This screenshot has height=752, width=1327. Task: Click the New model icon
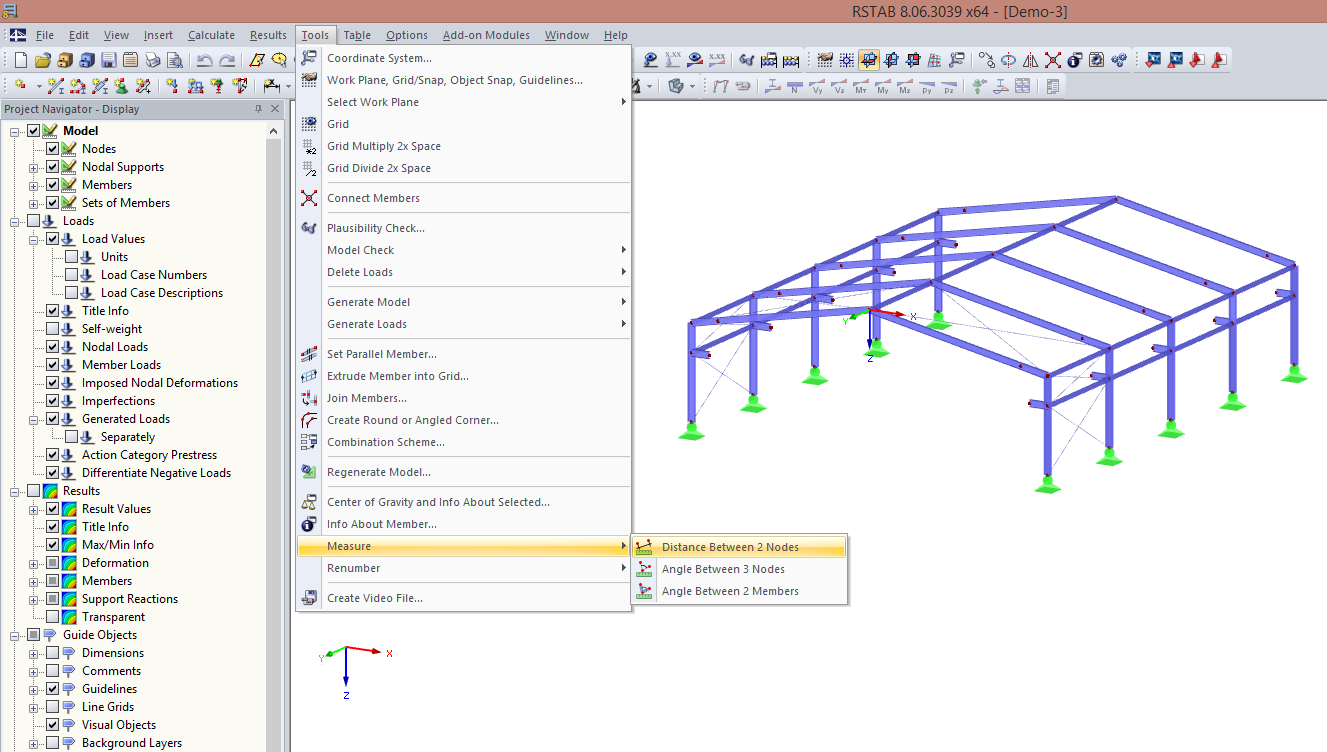click(x=20, y=60)
